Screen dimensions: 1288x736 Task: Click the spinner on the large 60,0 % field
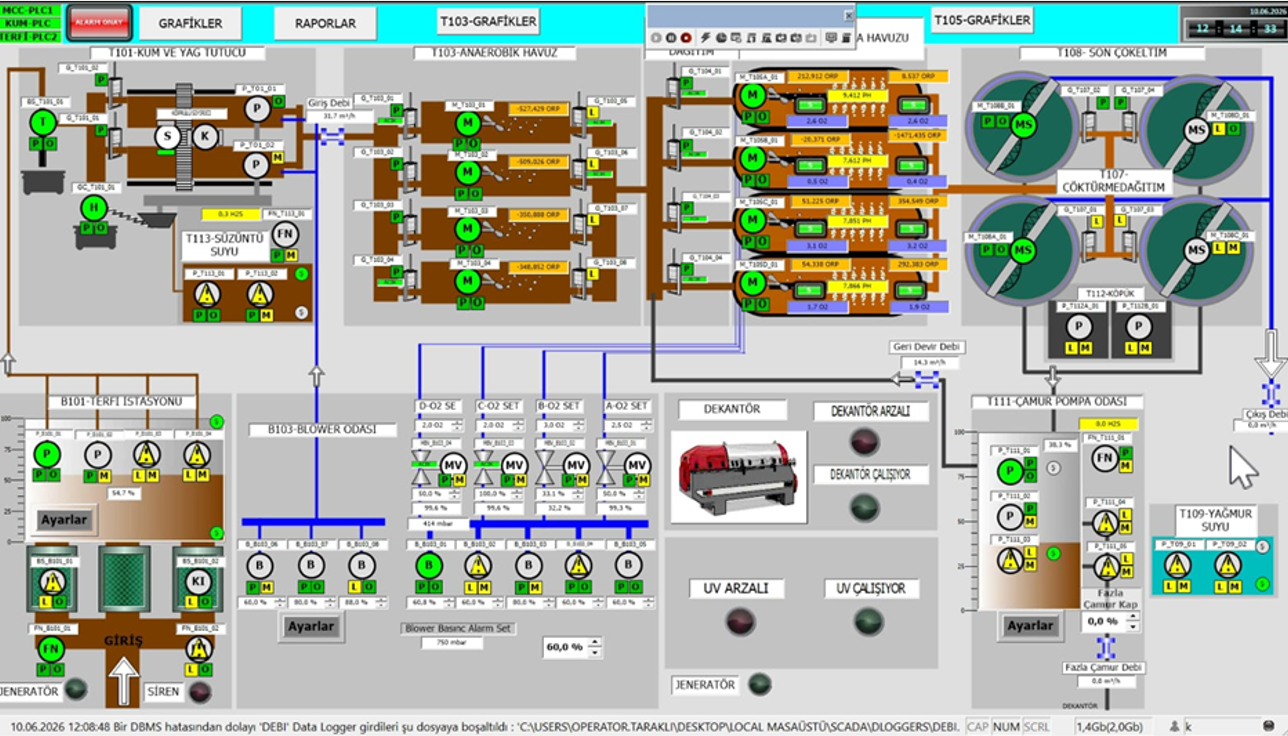[595, 647]
